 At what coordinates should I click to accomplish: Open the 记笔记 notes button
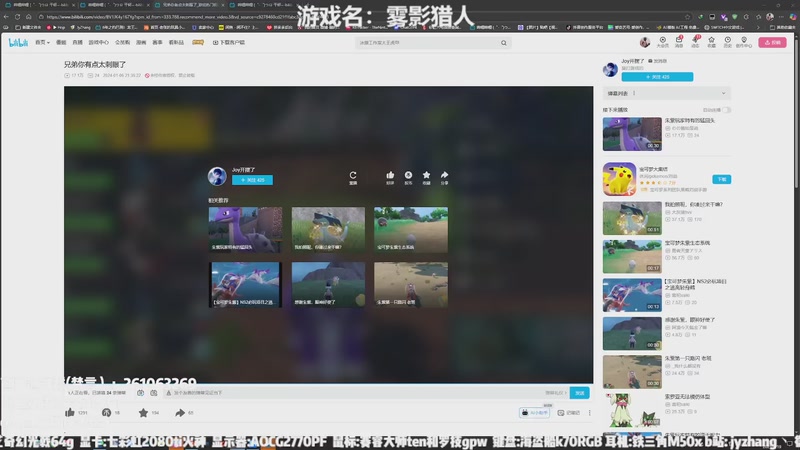tap(569, 412)
